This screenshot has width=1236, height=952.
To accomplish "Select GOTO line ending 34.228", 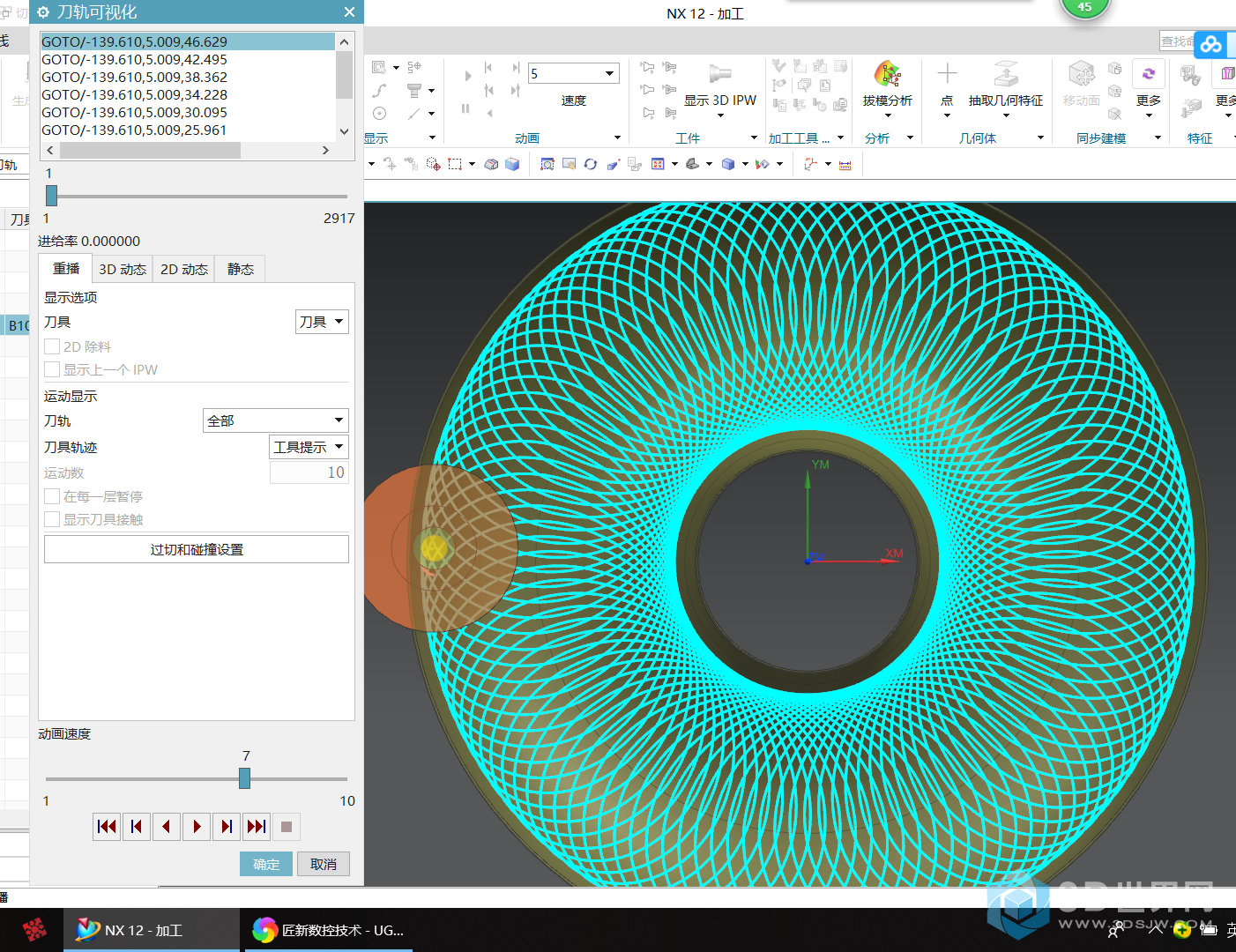I will point(188,94).
